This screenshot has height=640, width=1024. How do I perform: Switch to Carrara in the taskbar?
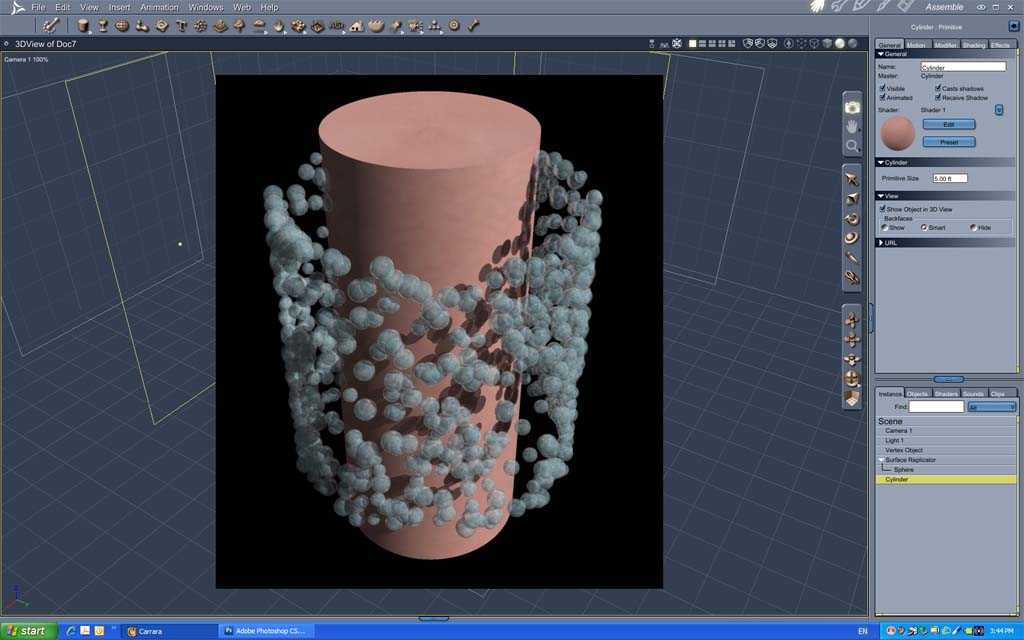[x=168, y=631]
